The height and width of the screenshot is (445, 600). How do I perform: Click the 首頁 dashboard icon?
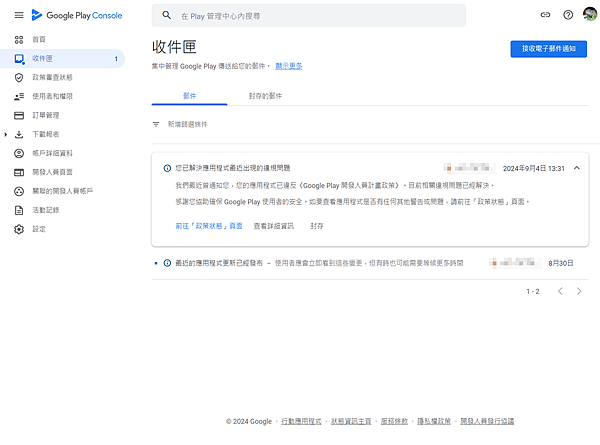tap(19, 39)
